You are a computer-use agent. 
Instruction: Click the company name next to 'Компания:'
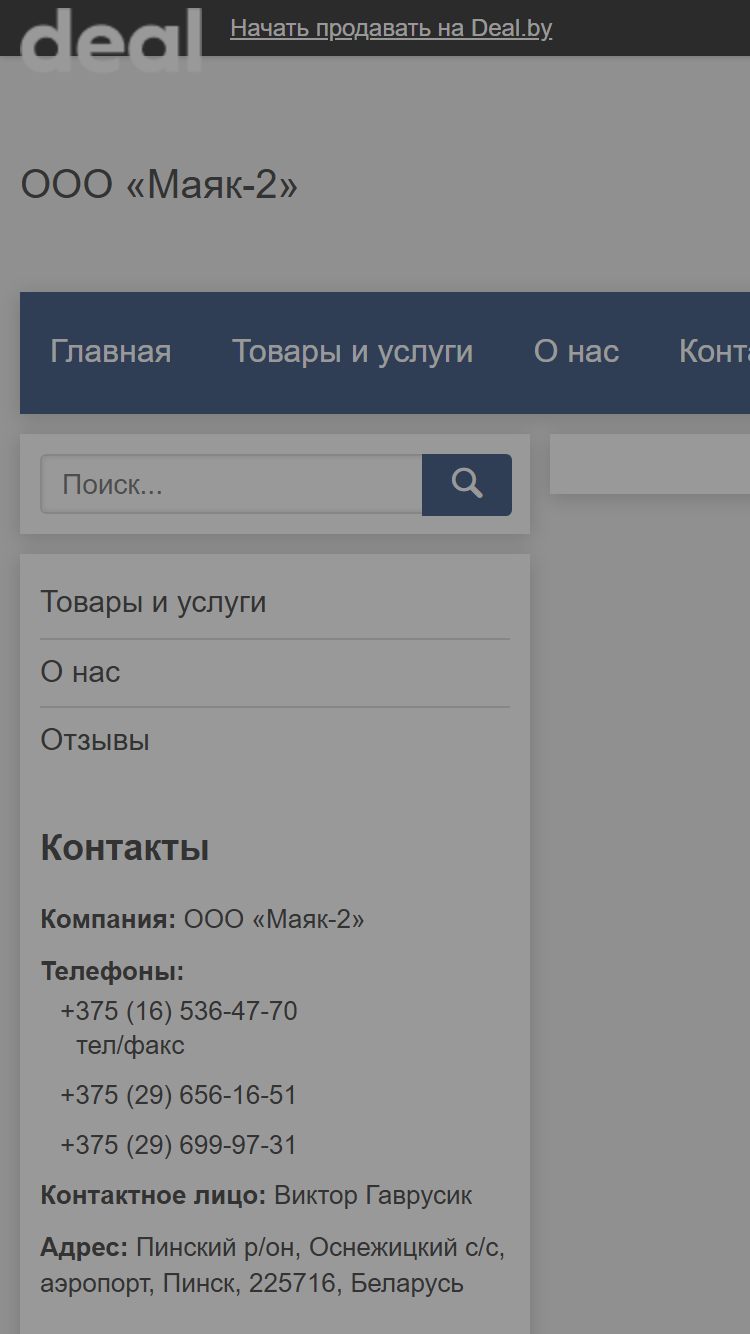point(274,919)
